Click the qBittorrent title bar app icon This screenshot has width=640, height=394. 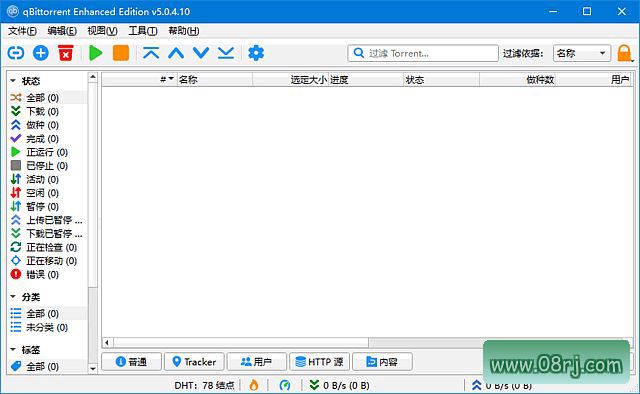pyautogui.click(x=13, y=11)
